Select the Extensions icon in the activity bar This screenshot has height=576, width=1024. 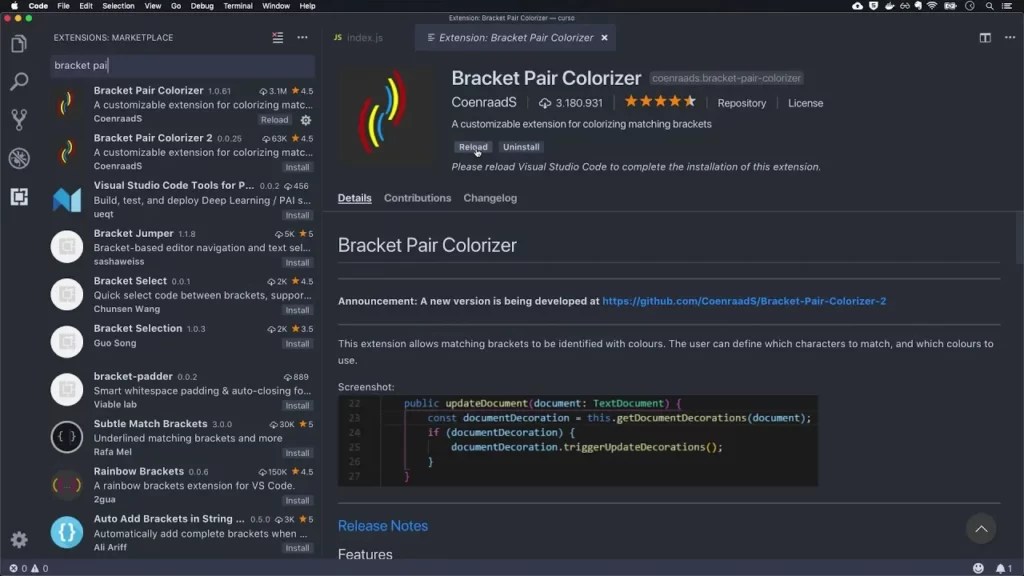18,198
